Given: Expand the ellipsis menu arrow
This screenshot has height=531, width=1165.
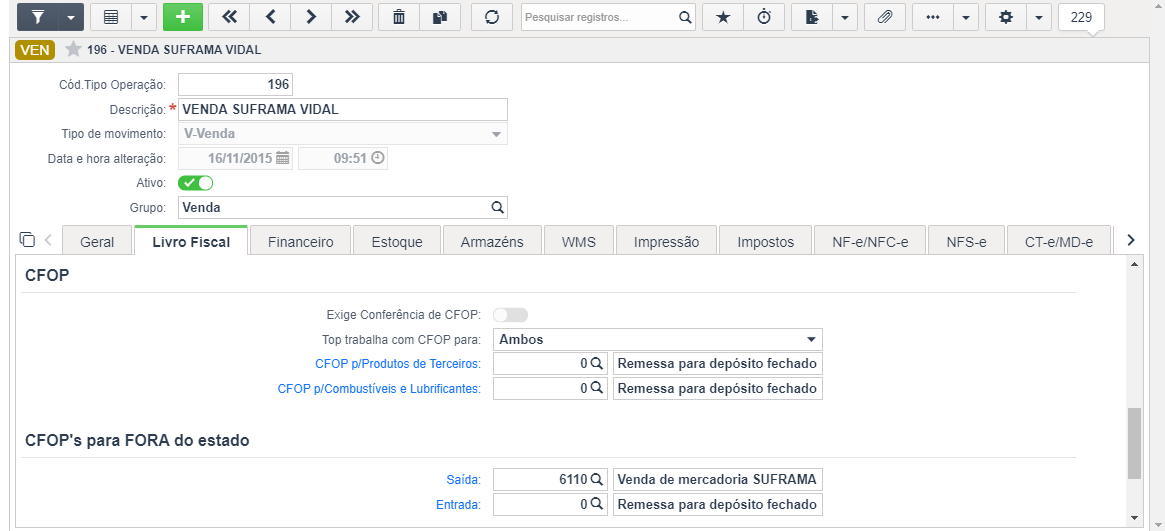Looking at the screenshot, I should (966, 17).
